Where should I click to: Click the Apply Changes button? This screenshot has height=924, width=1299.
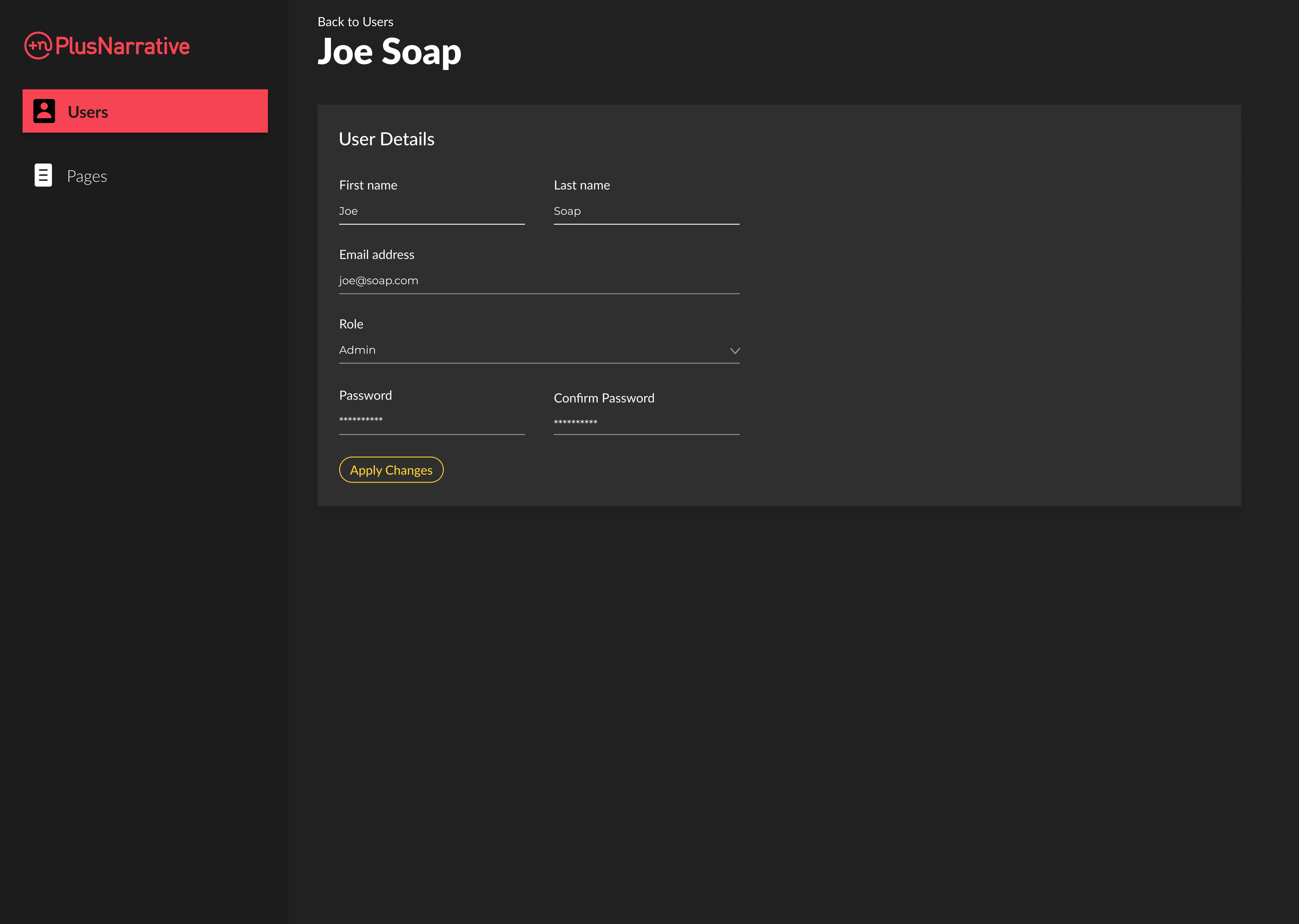(x=391, y=470)
